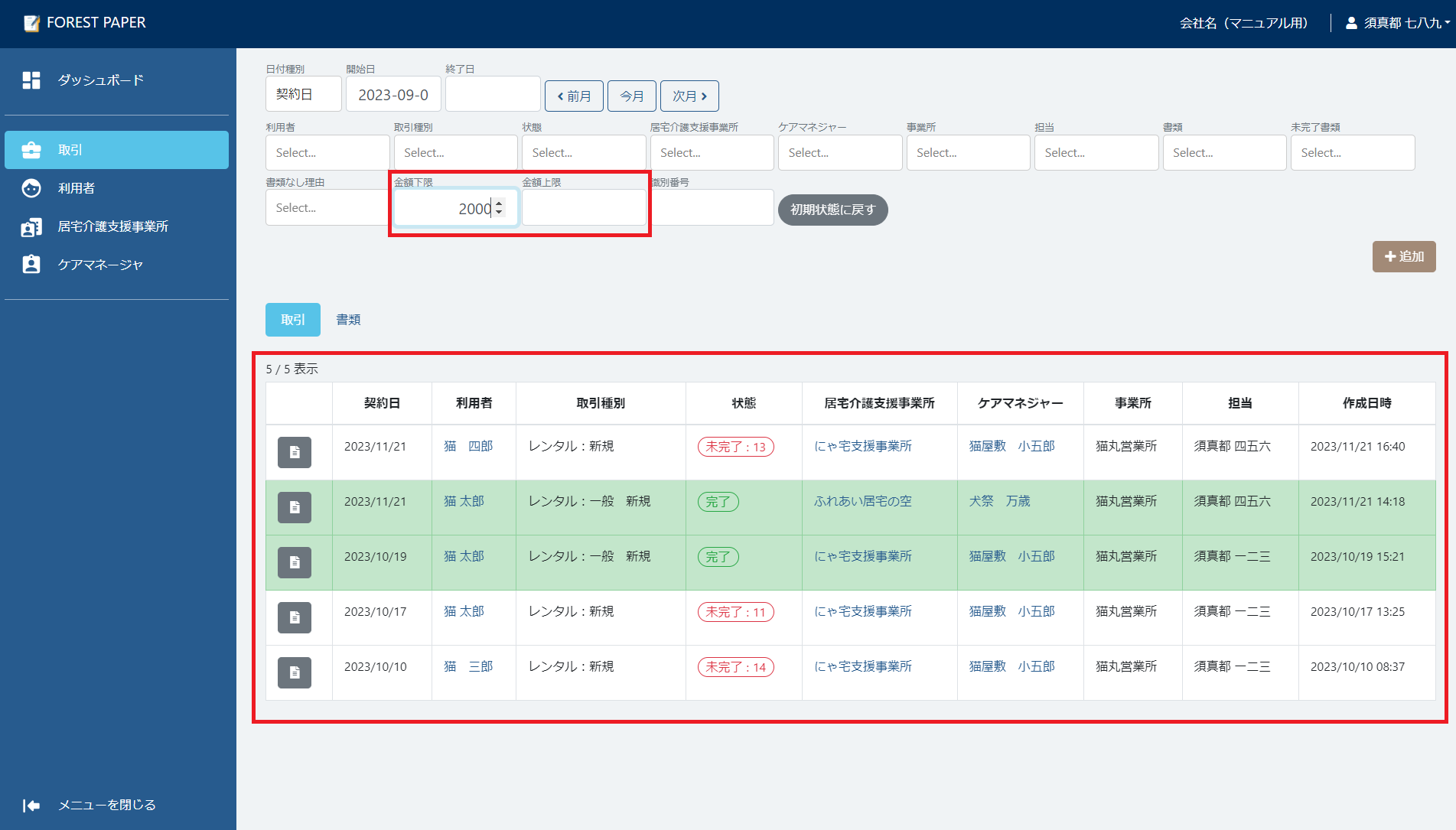Viewport: 1456px width, 830px height.
Task: Open document icon for 2023/11/21 猫 四郎 row
Action: click(295, 452)
